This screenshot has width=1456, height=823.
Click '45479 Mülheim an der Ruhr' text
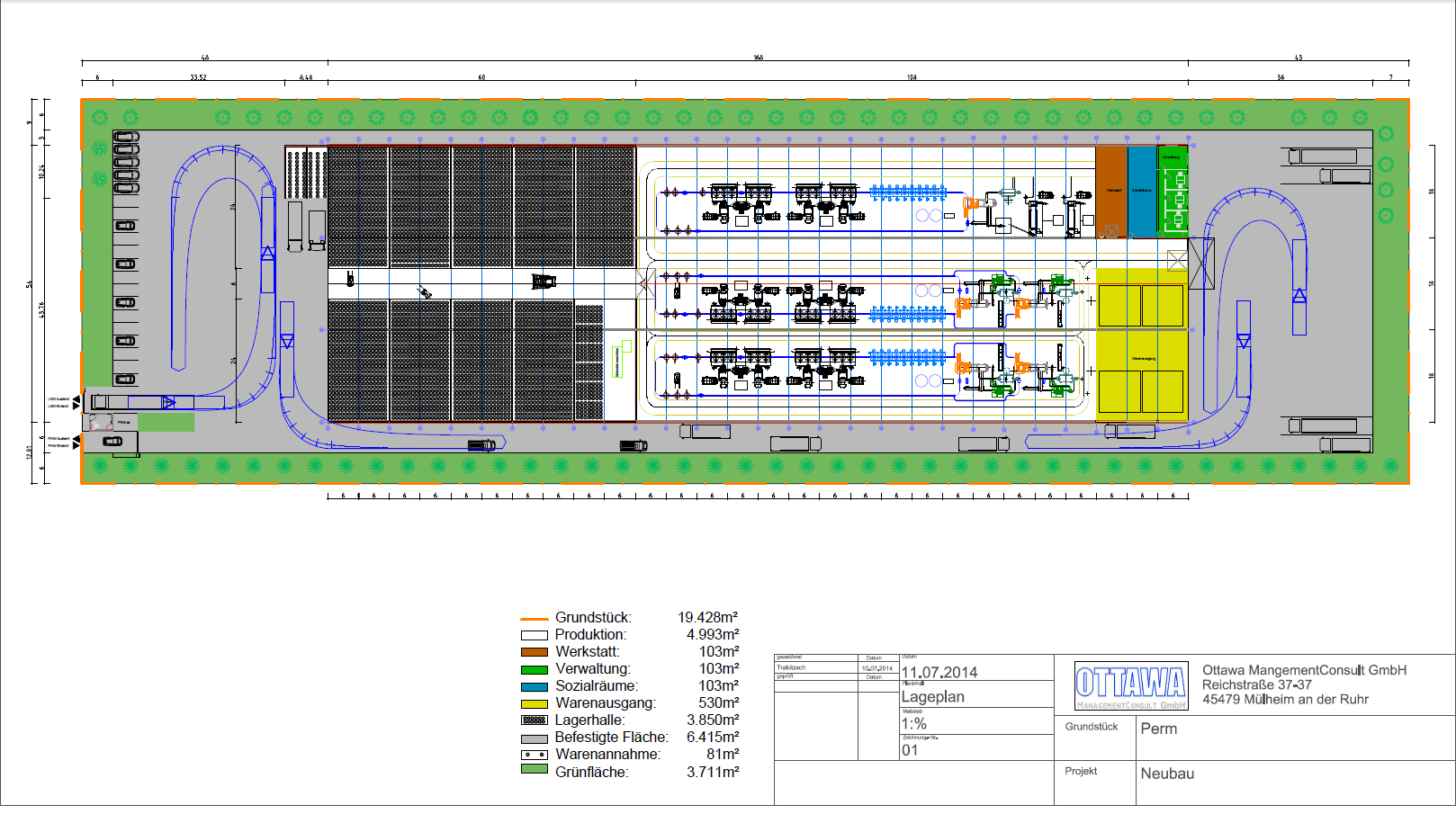(1286, 700)
